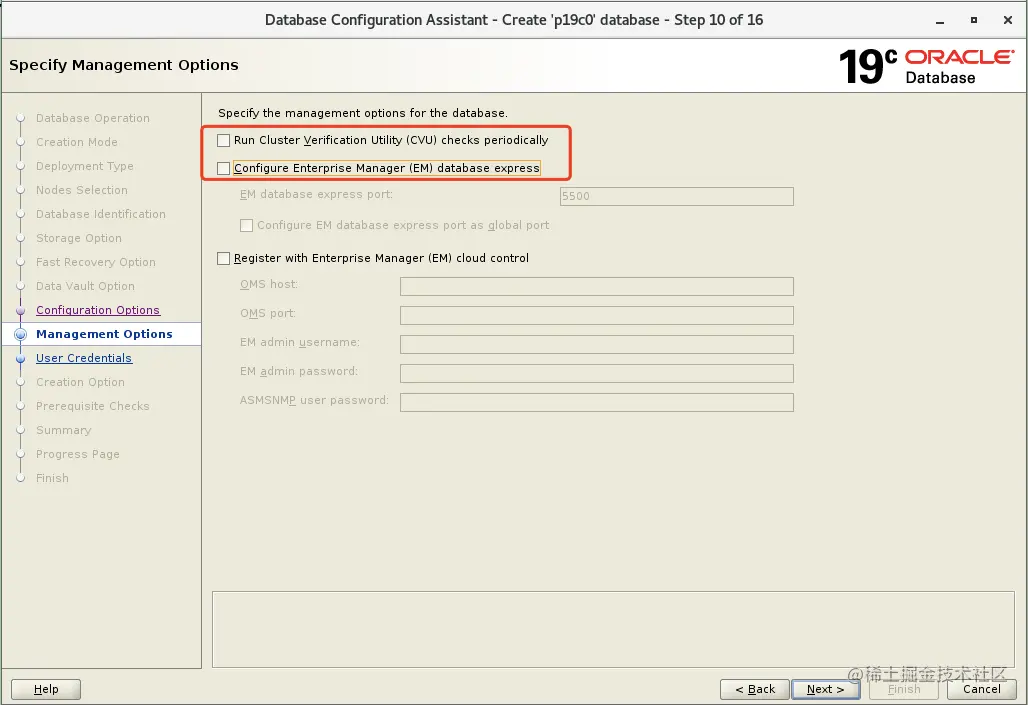
Task: Click the 'EM admin password:' label
Action: click(x=299, y=371)
